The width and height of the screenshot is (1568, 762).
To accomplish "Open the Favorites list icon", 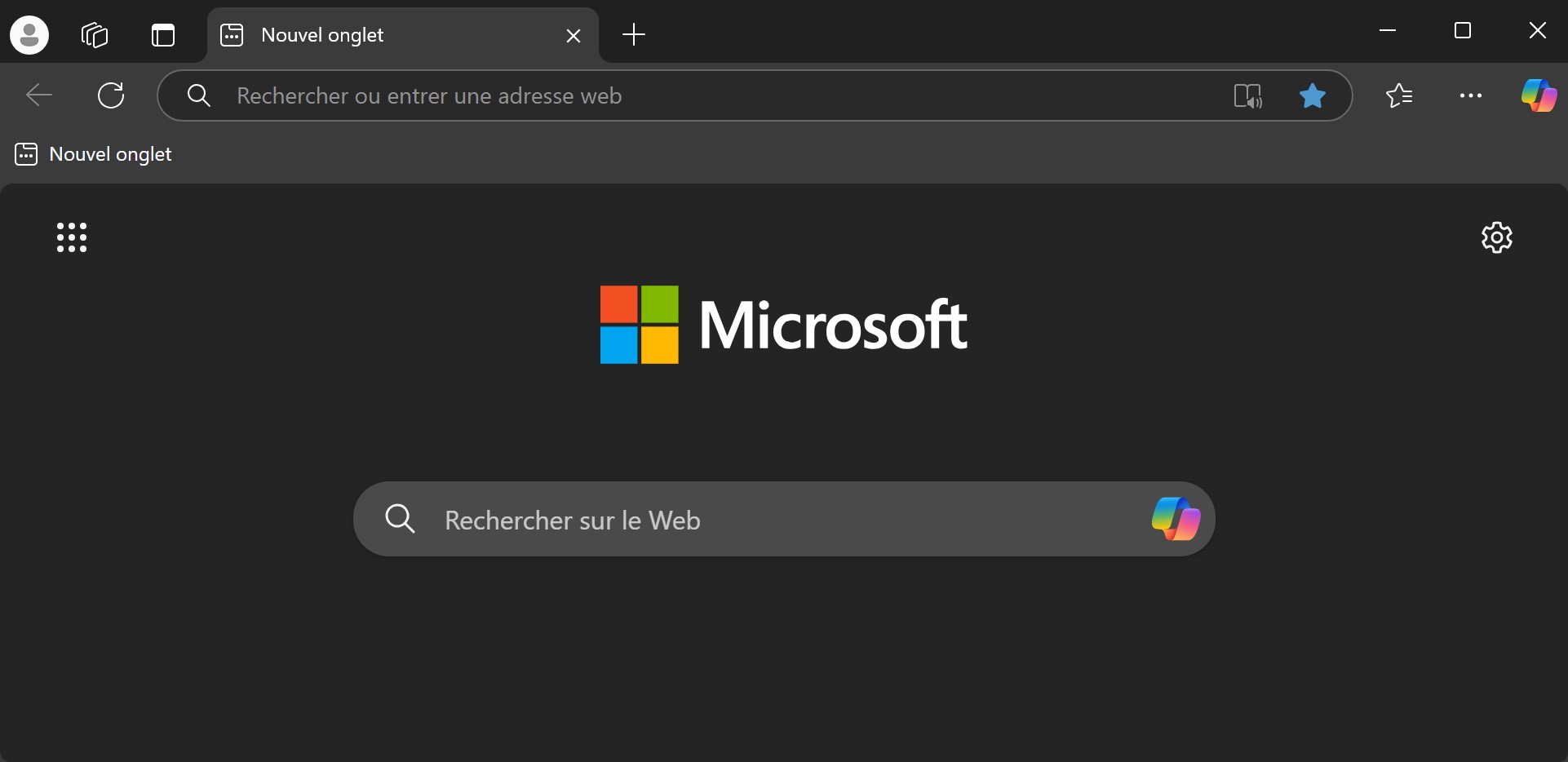I will coord(1399,95).
